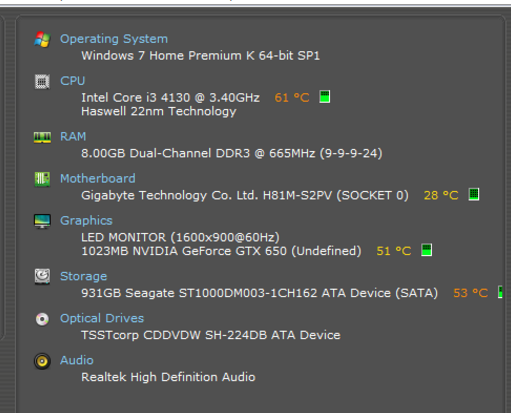Click the Optical Drives disc icon
Screen dimensions: 511x413
pyautogui.click(x=42, y=319)
